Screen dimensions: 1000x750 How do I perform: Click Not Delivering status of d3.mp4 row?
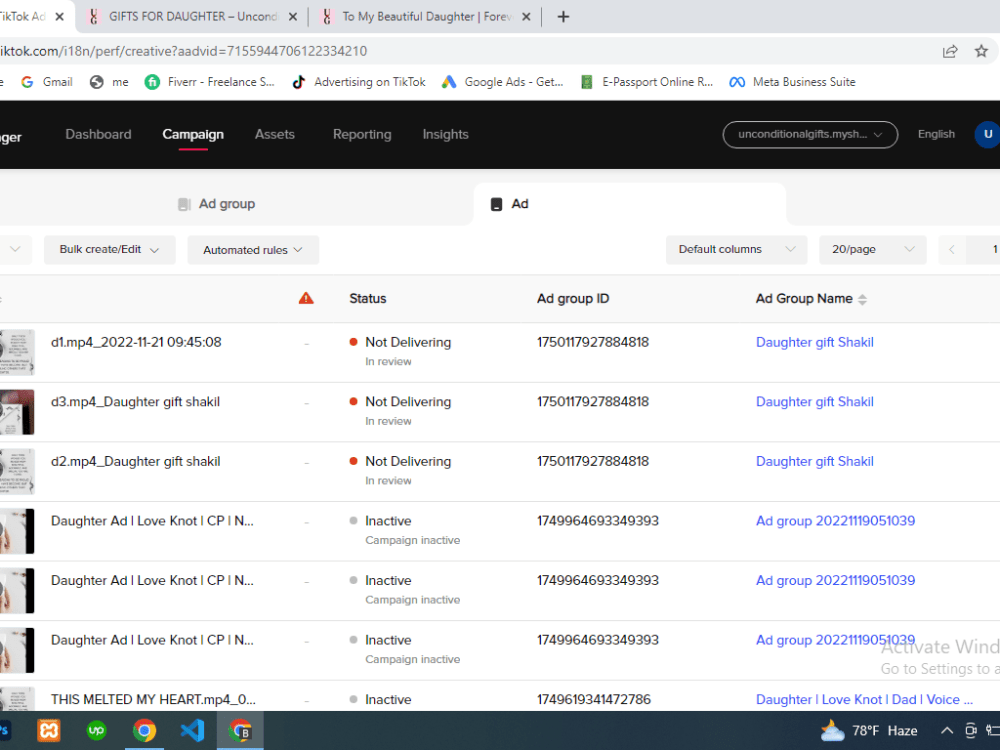(408, 401)
